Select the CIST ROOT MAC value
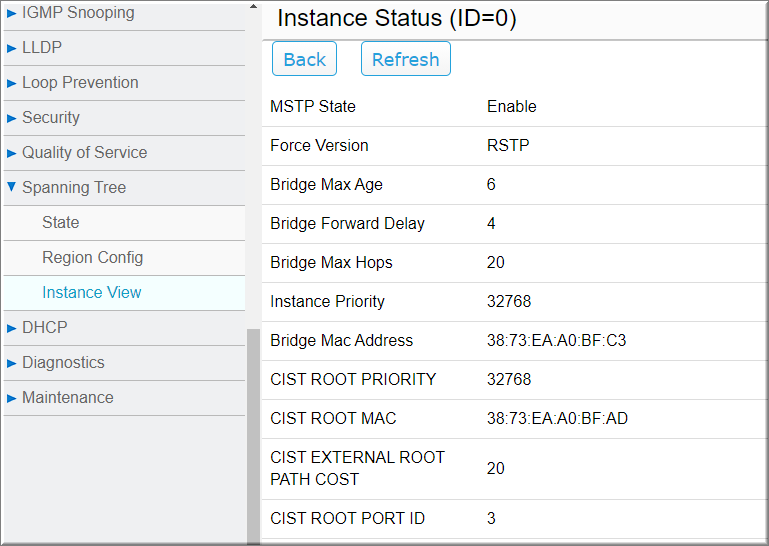Viewport: 769px width, 546px height. [557, 418]
